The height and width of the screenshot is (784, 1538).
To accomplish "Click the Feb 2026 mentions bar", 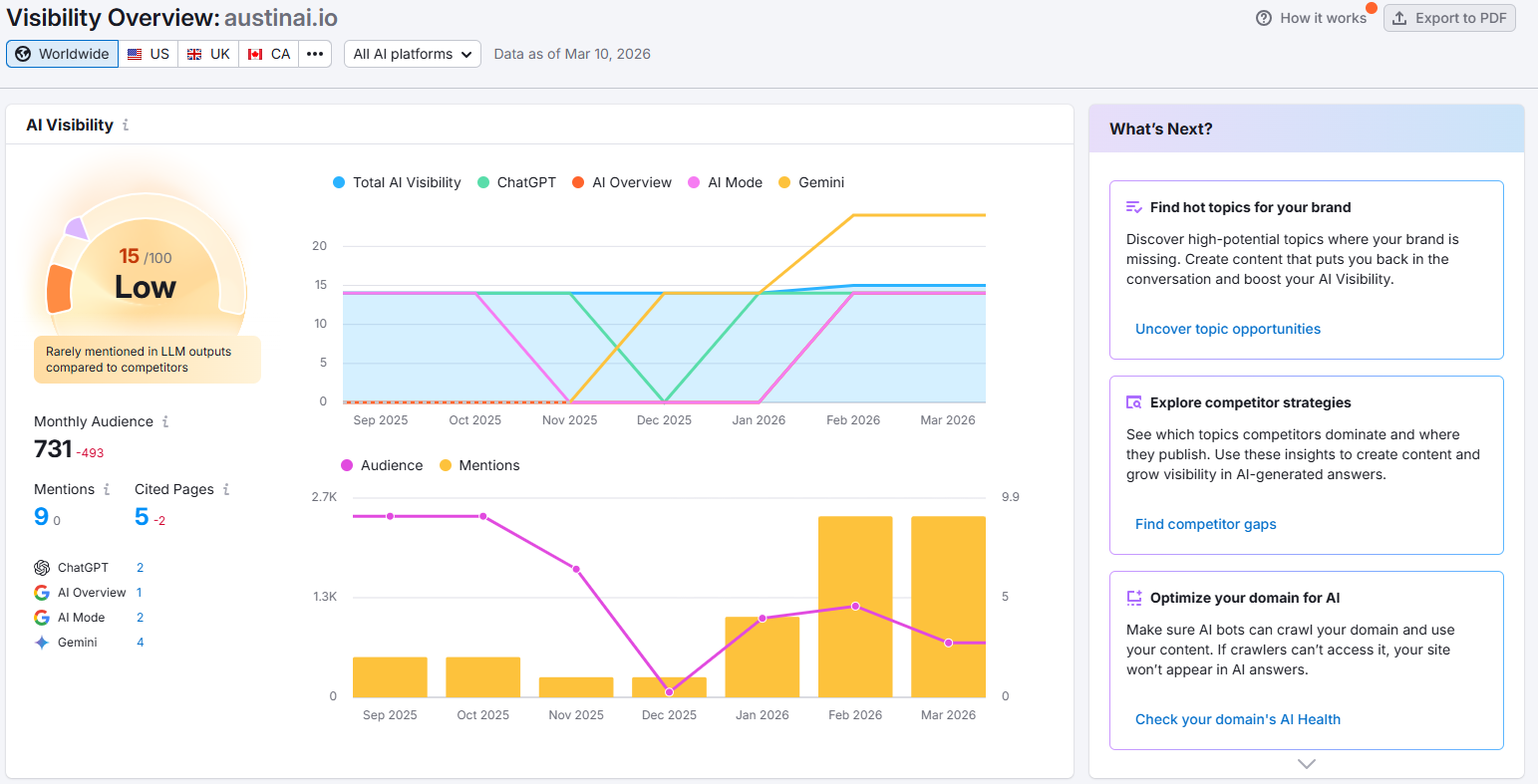I will pos(855,607).
